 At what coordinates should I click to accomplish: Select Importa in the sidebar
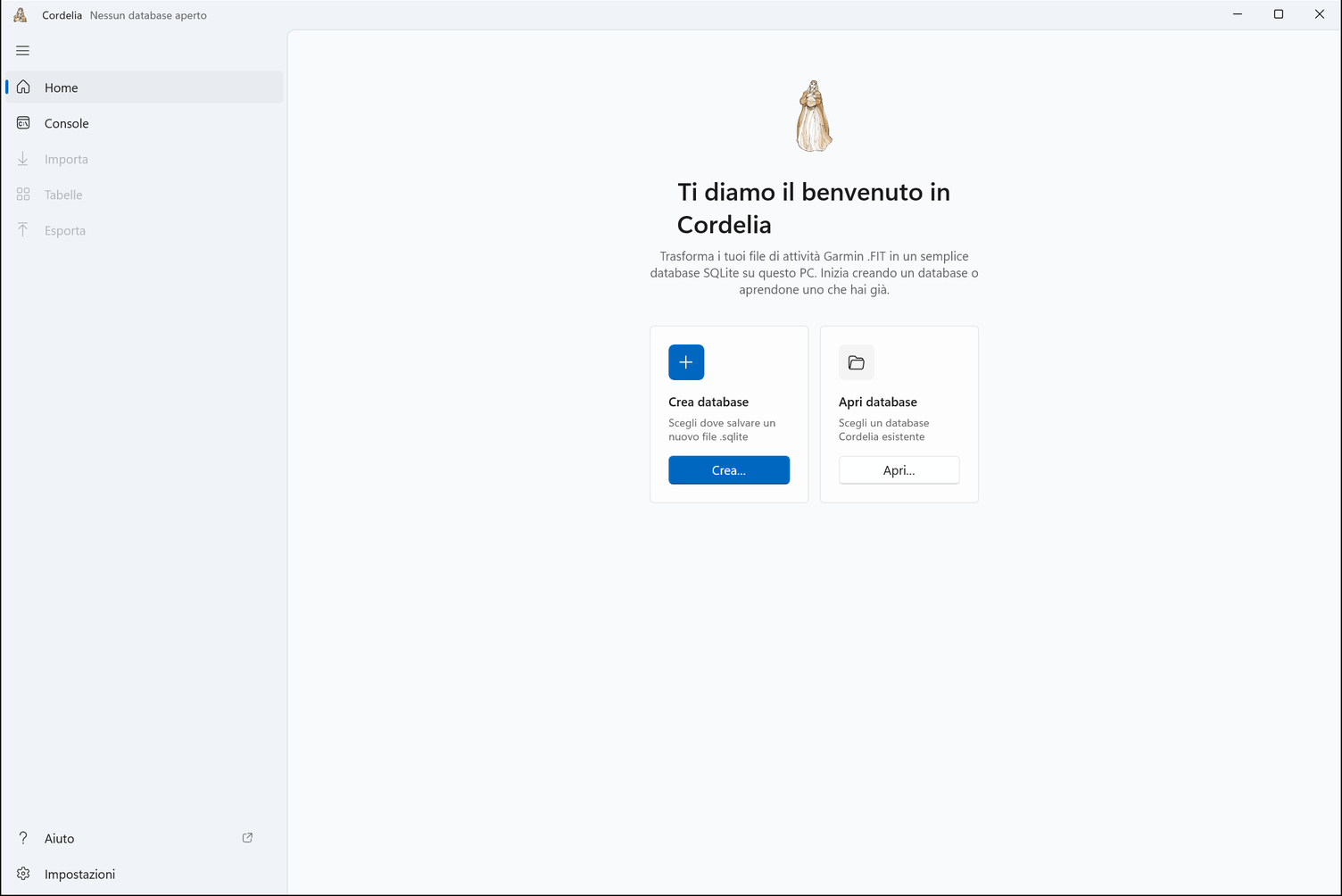pos(144,158)
